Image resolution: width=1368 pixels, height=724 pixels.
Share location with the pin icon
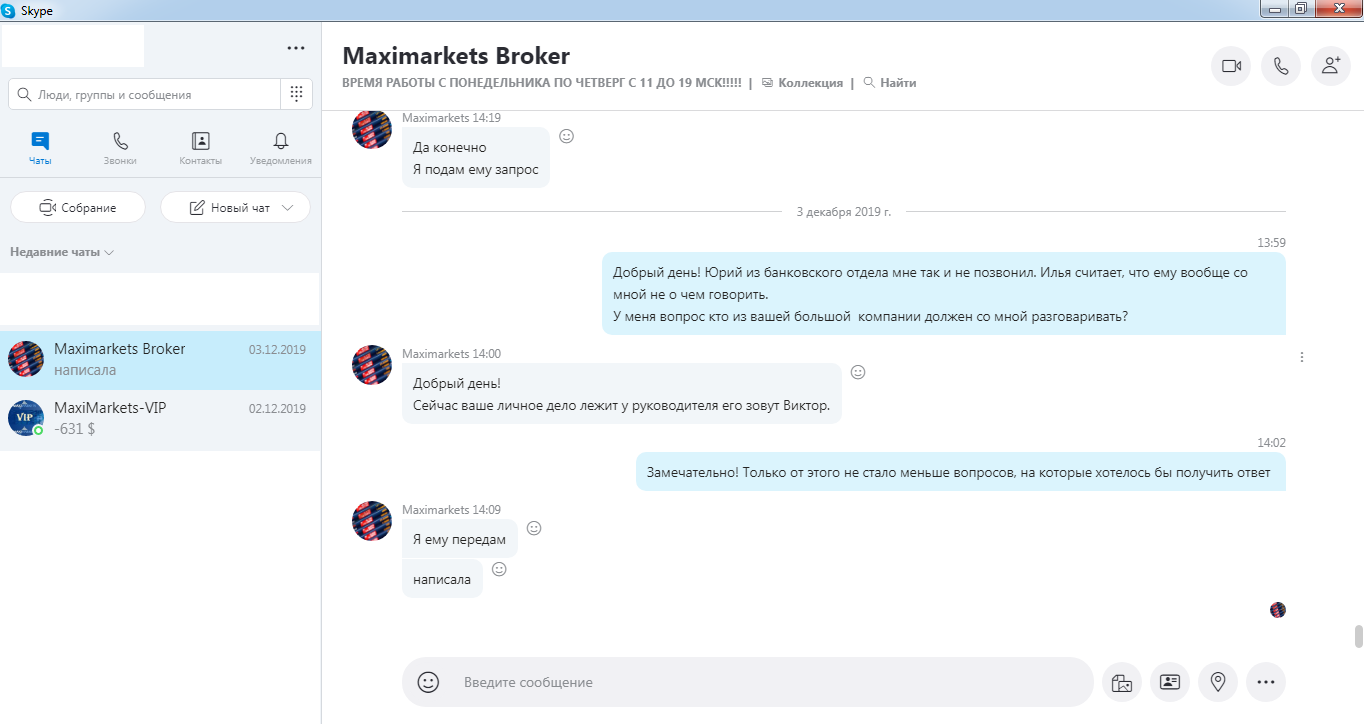1218,682
